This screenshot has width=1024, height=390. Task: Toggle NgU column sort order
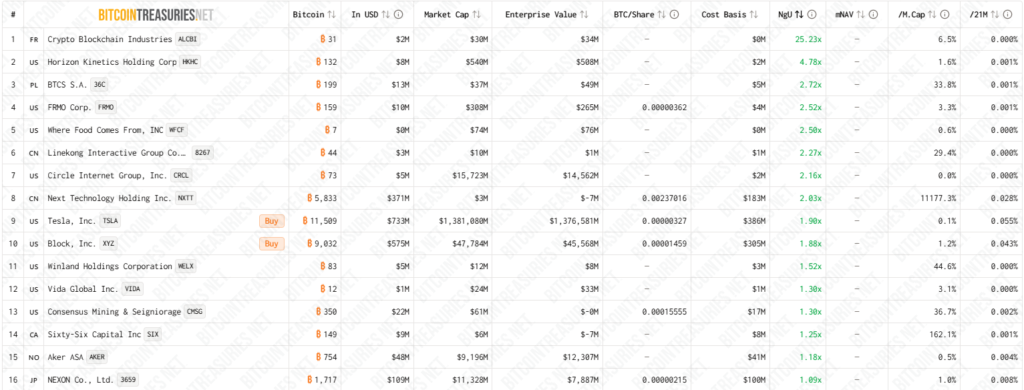[799, 14]
